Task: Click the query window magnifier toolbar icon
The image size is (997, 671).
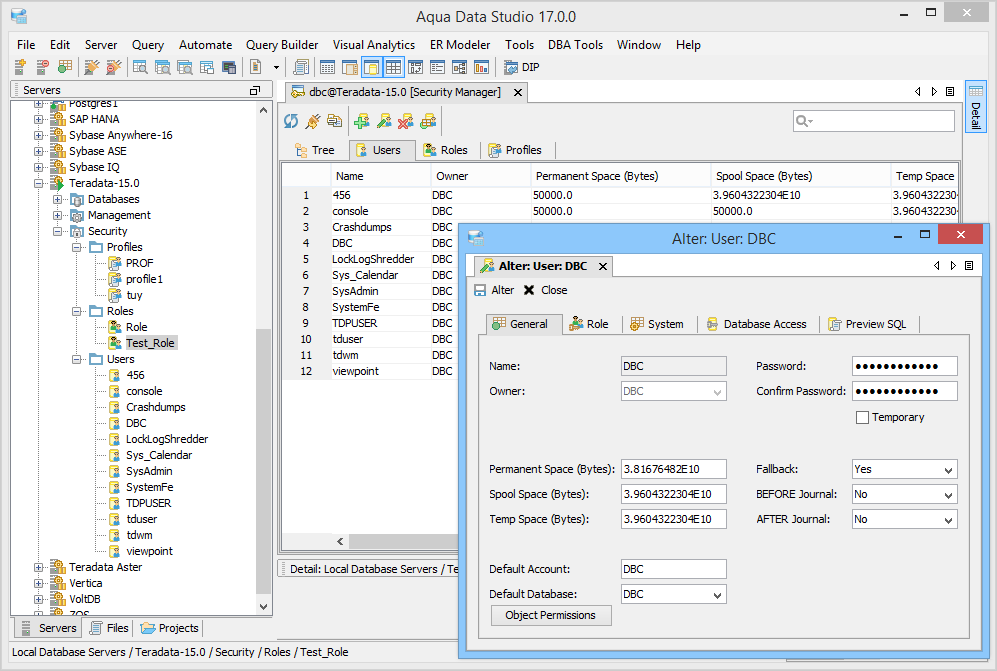Action: coord(140,67)
